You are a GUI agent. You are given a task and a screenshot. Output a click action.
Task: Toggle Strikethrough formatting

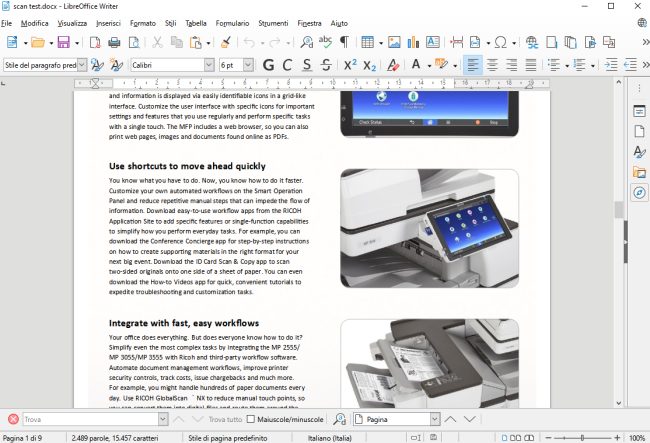click(x=326, y=65)
